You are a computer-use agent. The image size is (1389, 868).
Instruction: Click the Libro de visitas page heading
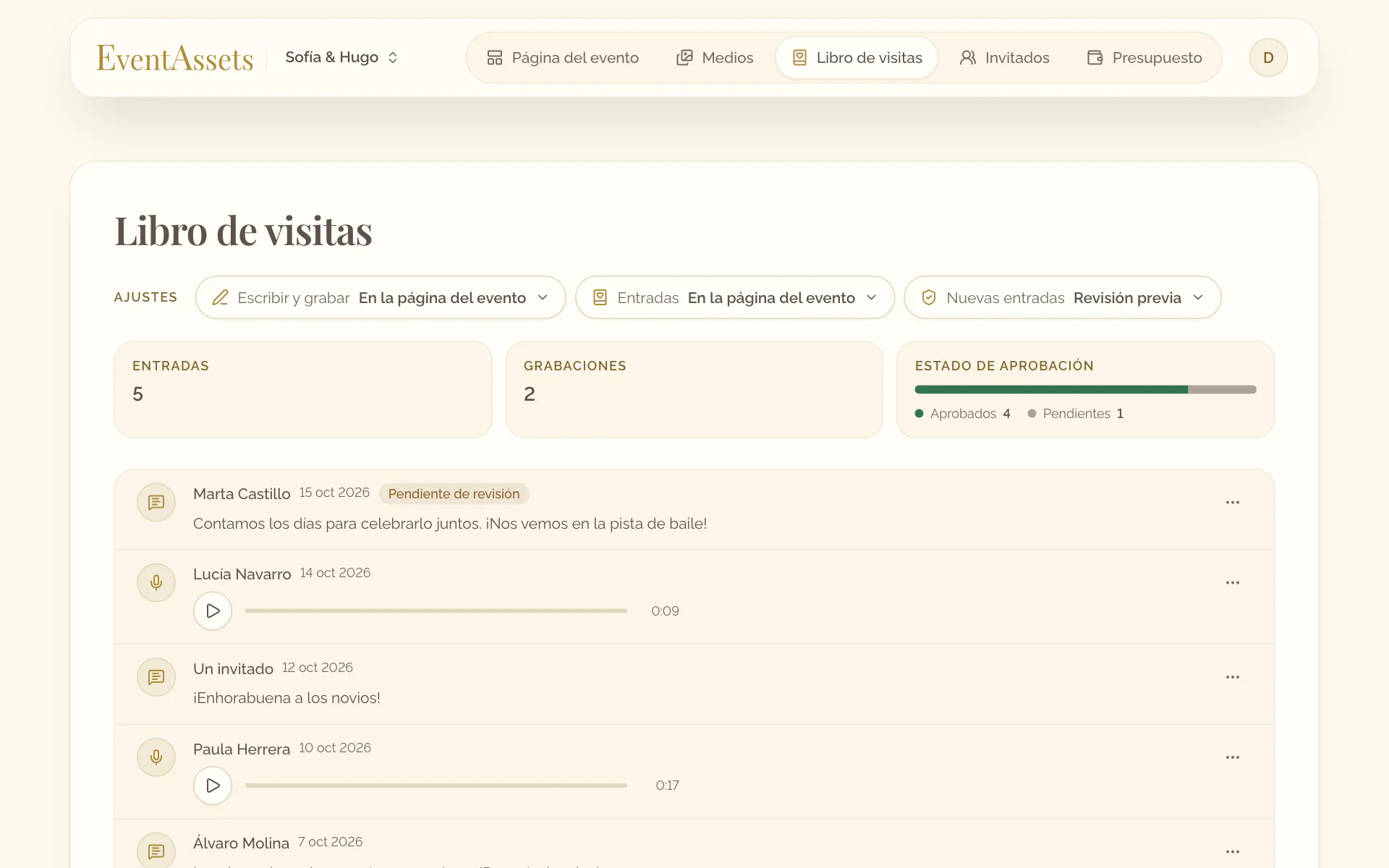(244, 231)
